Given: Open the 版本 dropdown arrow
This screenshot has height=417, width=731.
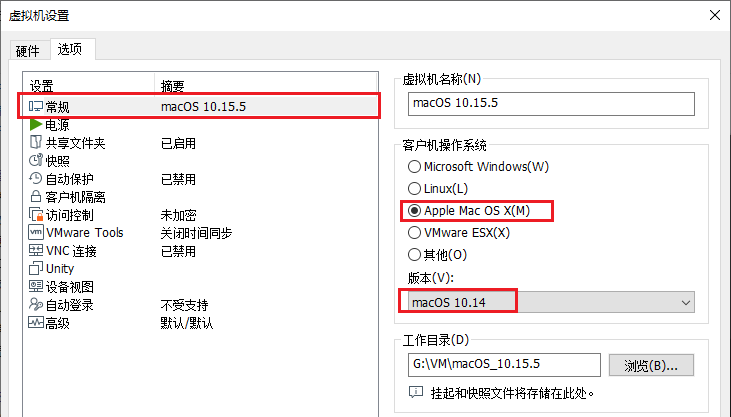Looking at the screenshot, I should pyautogui.click(x=685, y=302).
